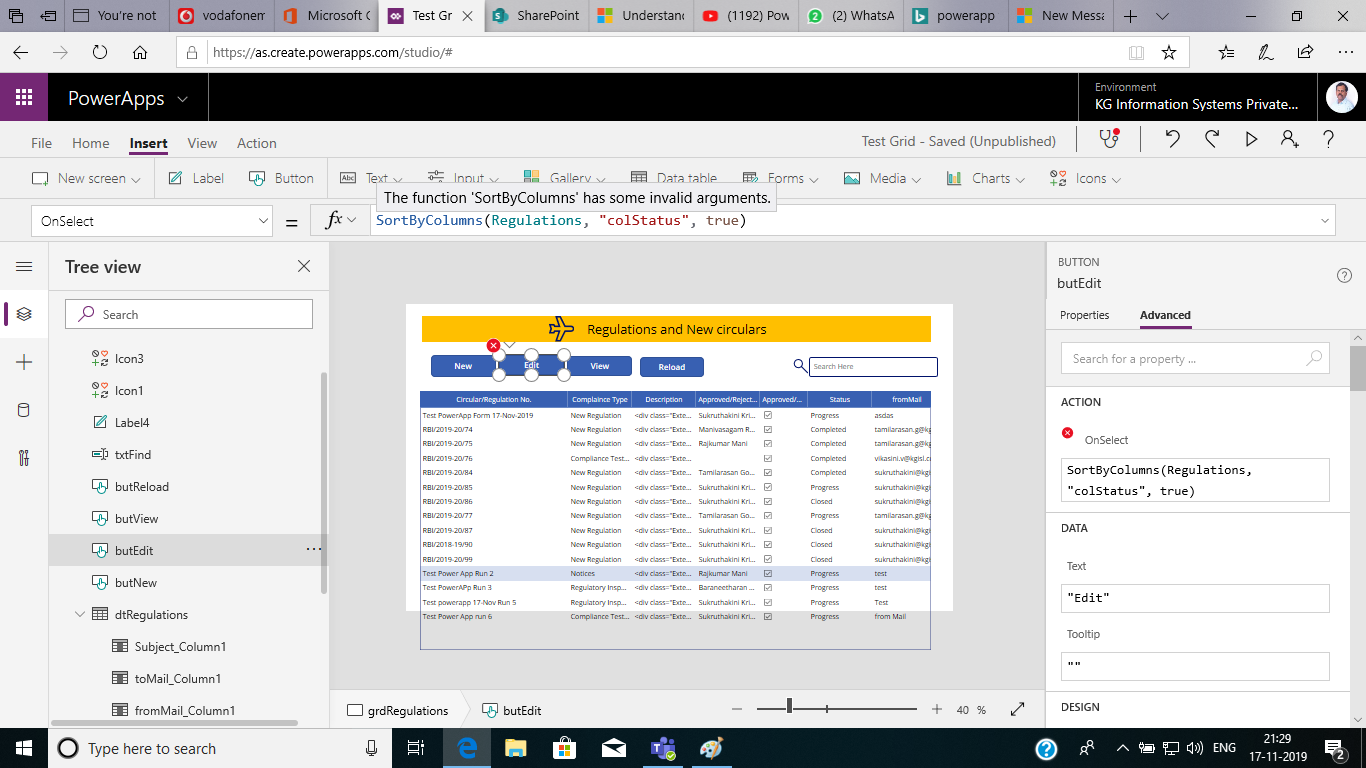Preview the app with the play icon
This screenshot has height=768, width=1366.
[1251, 140]
